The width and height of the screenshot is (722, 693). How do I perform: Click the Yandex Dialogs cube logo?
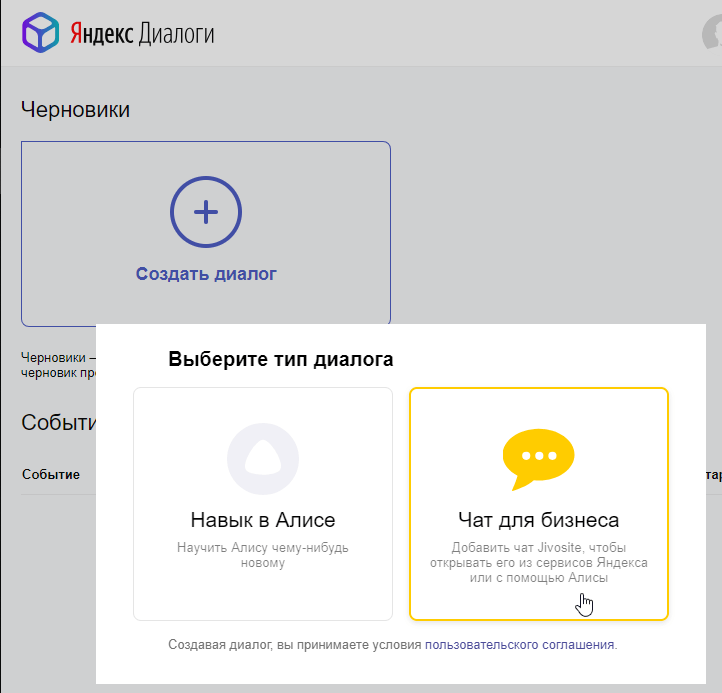pos(41,33)
